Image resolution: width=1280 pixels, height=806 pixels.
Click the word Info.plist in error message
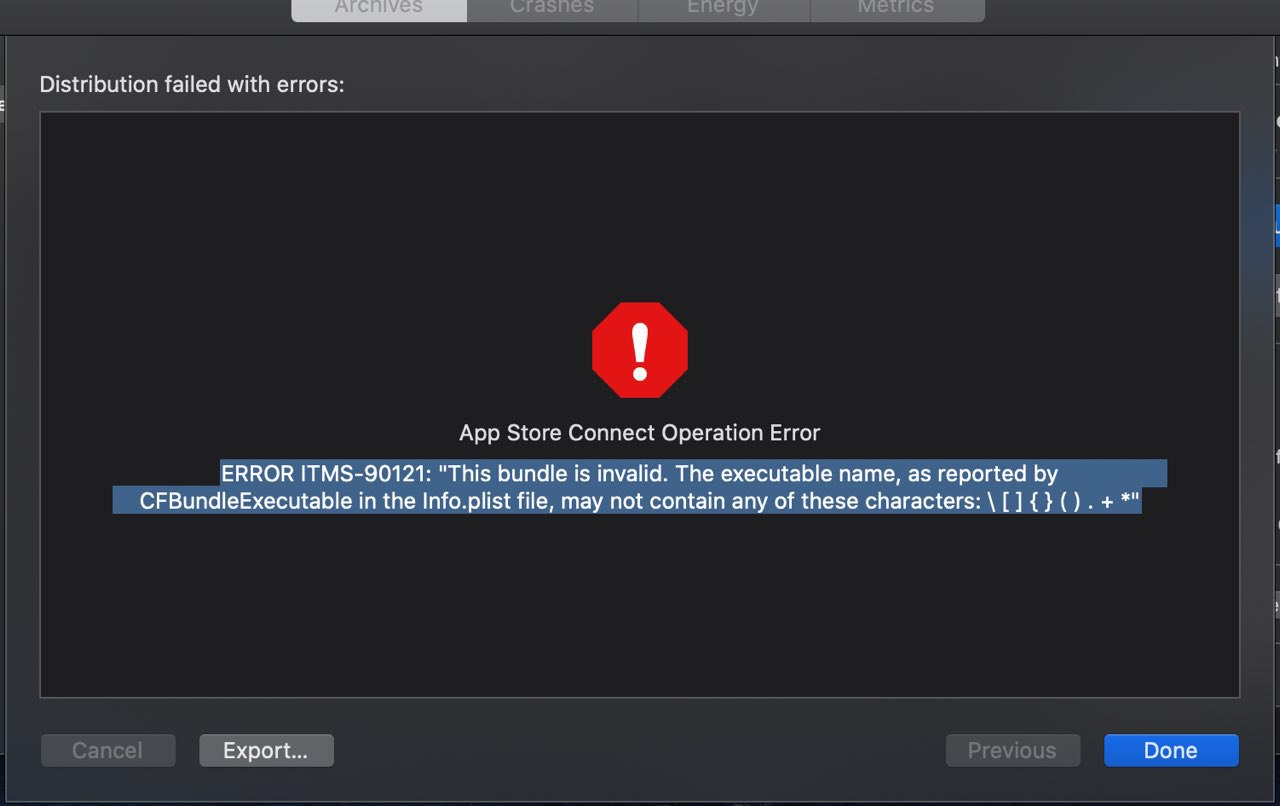tap(466, 501)
